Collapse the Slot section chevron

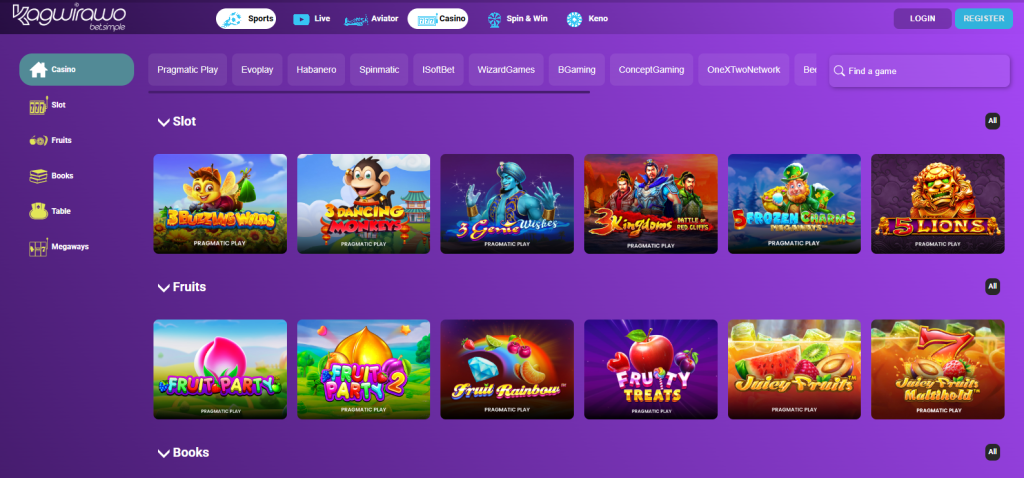point(164,122)
